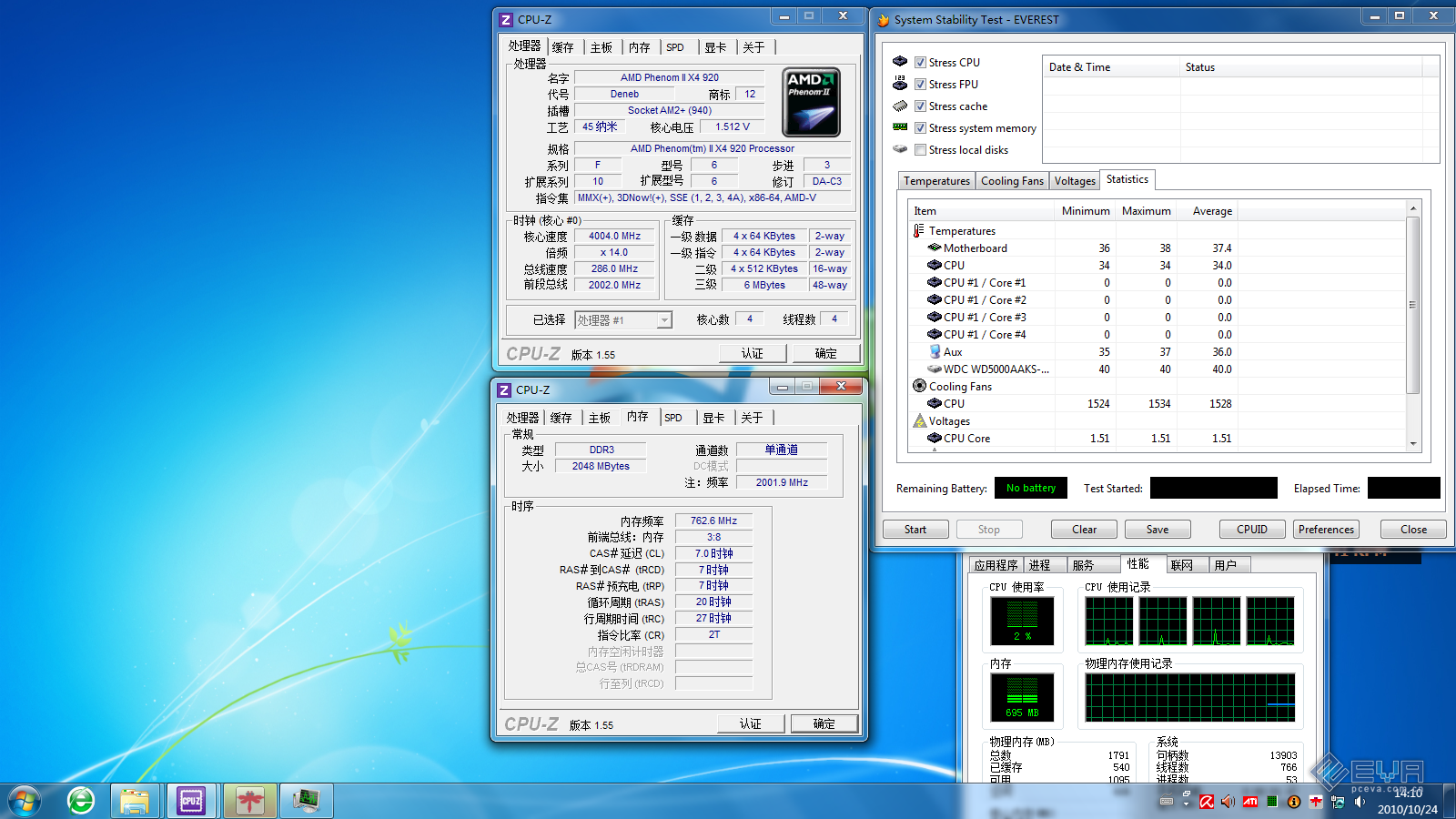Click the white volume speaker tray icon
The height and width of the screenshot is (819, 1456).
[x=1360, y=802]
